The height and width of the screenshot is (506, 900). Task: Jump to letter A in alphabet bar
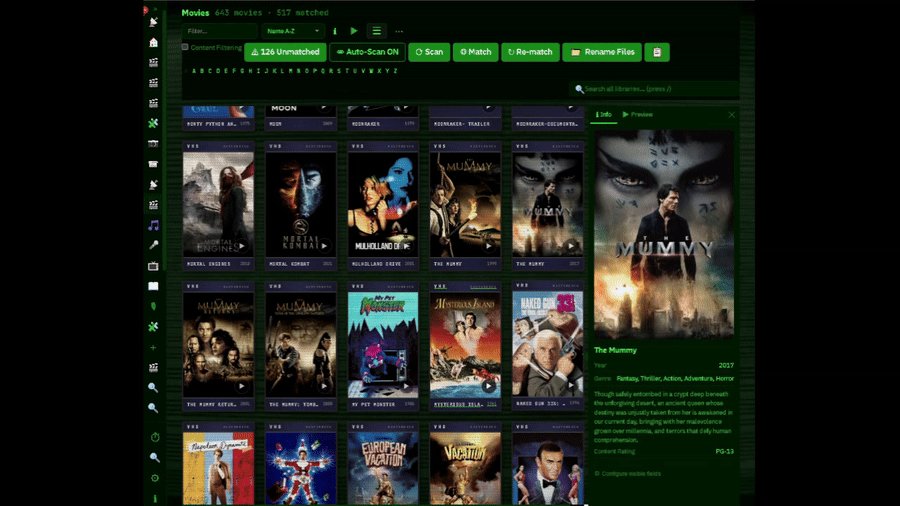coord(194,71)
